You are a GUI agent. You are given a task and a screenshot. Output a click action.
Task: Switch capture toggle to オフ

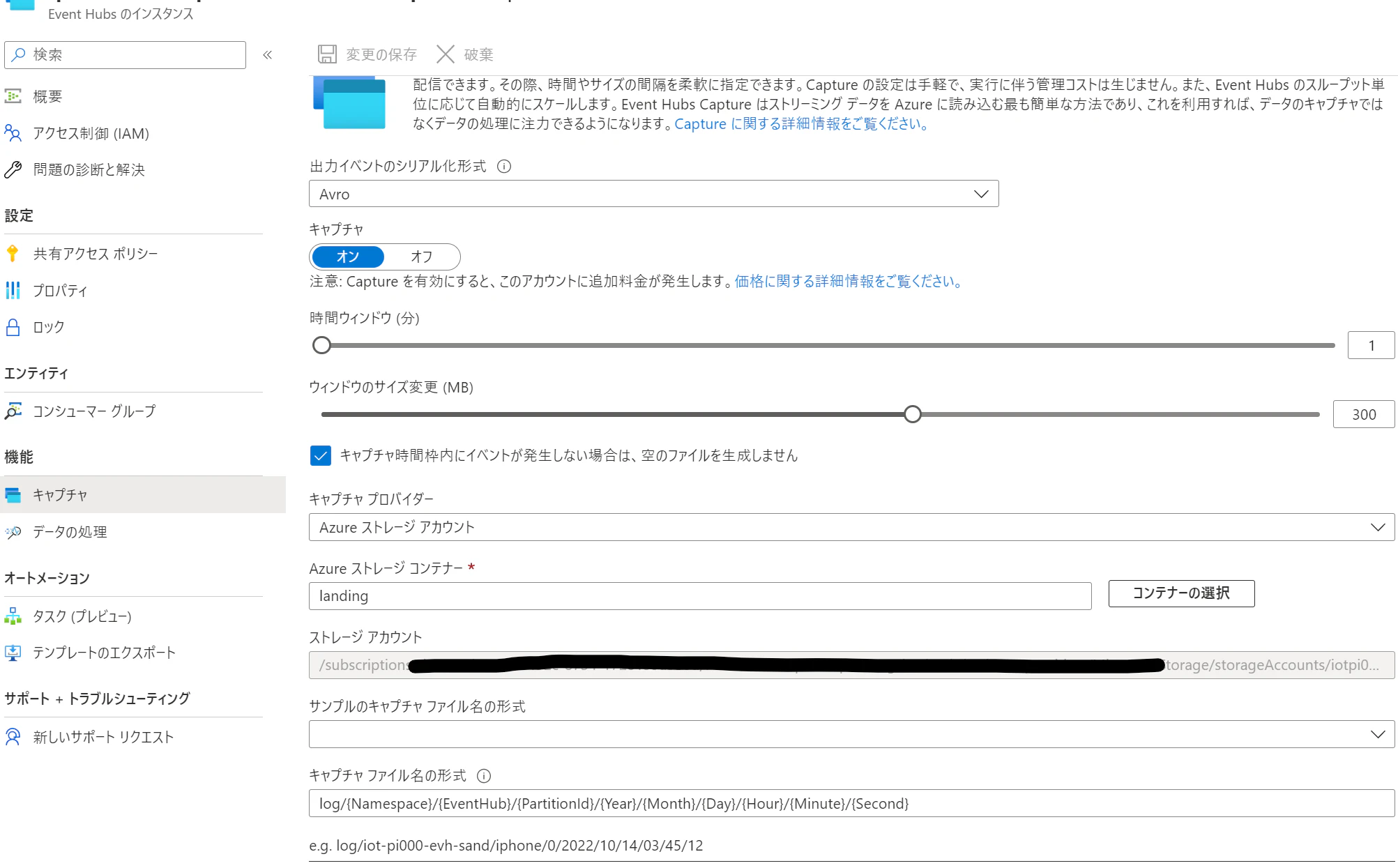(421, 257)
